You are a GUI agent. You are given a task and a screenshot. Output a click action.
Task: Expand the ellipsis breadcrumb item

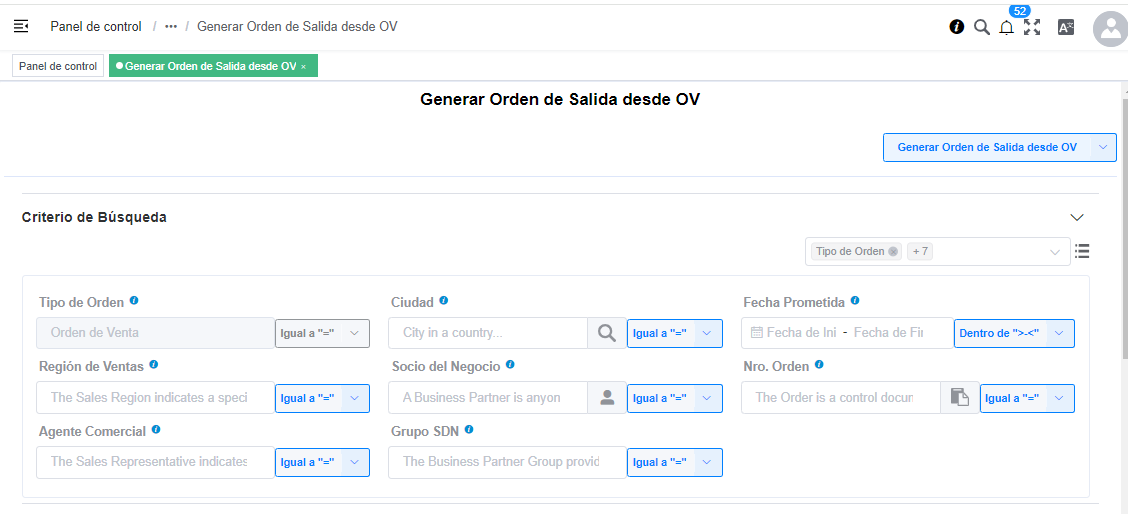pos(171,27)
